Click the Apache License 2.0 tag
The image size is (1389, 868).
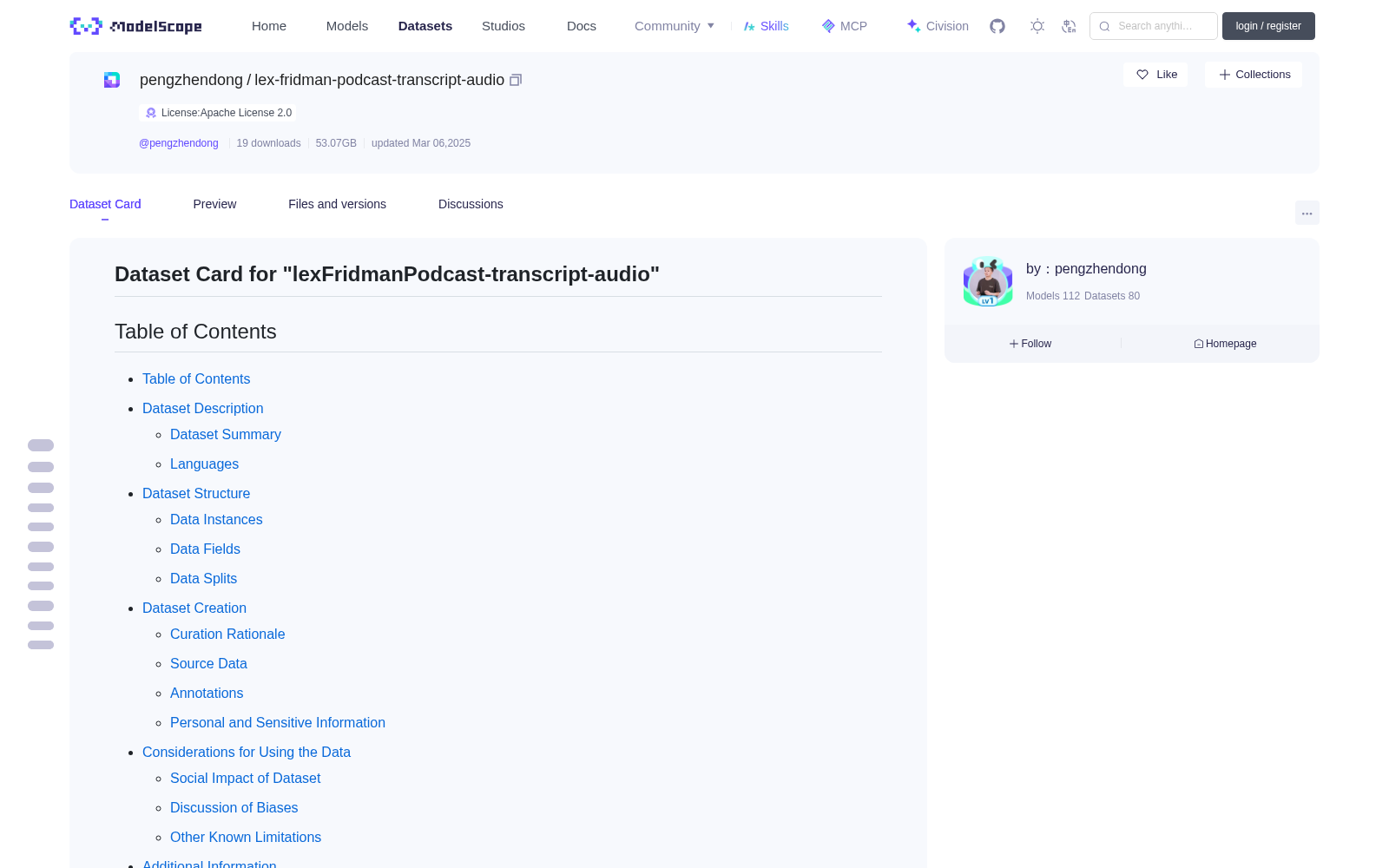pyautogui.click(x=218, y=113)
